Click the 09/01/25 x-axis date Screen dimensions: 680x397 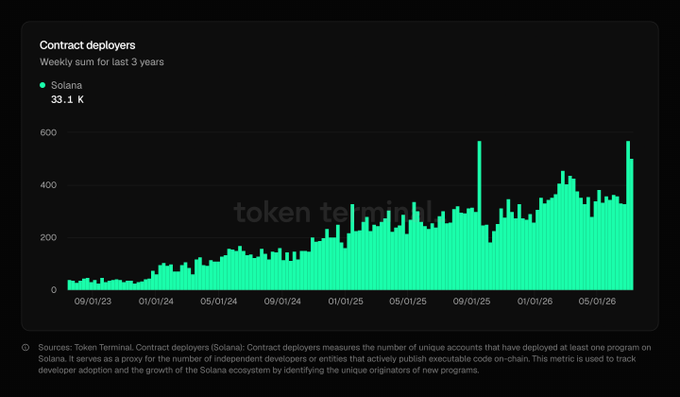[472, 301]
